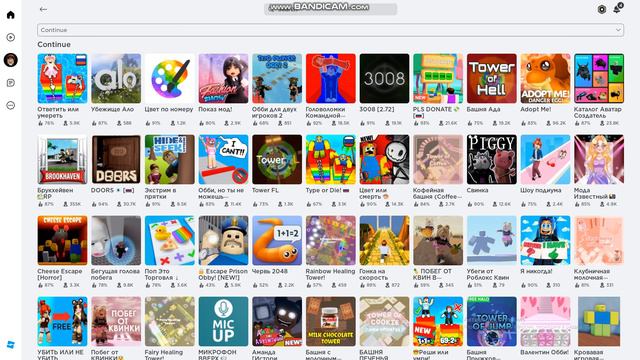The width and height of the screenshot is (640, 360).
Task: Click the 'Клубничная молочная' title
Action: coord(592,274)
